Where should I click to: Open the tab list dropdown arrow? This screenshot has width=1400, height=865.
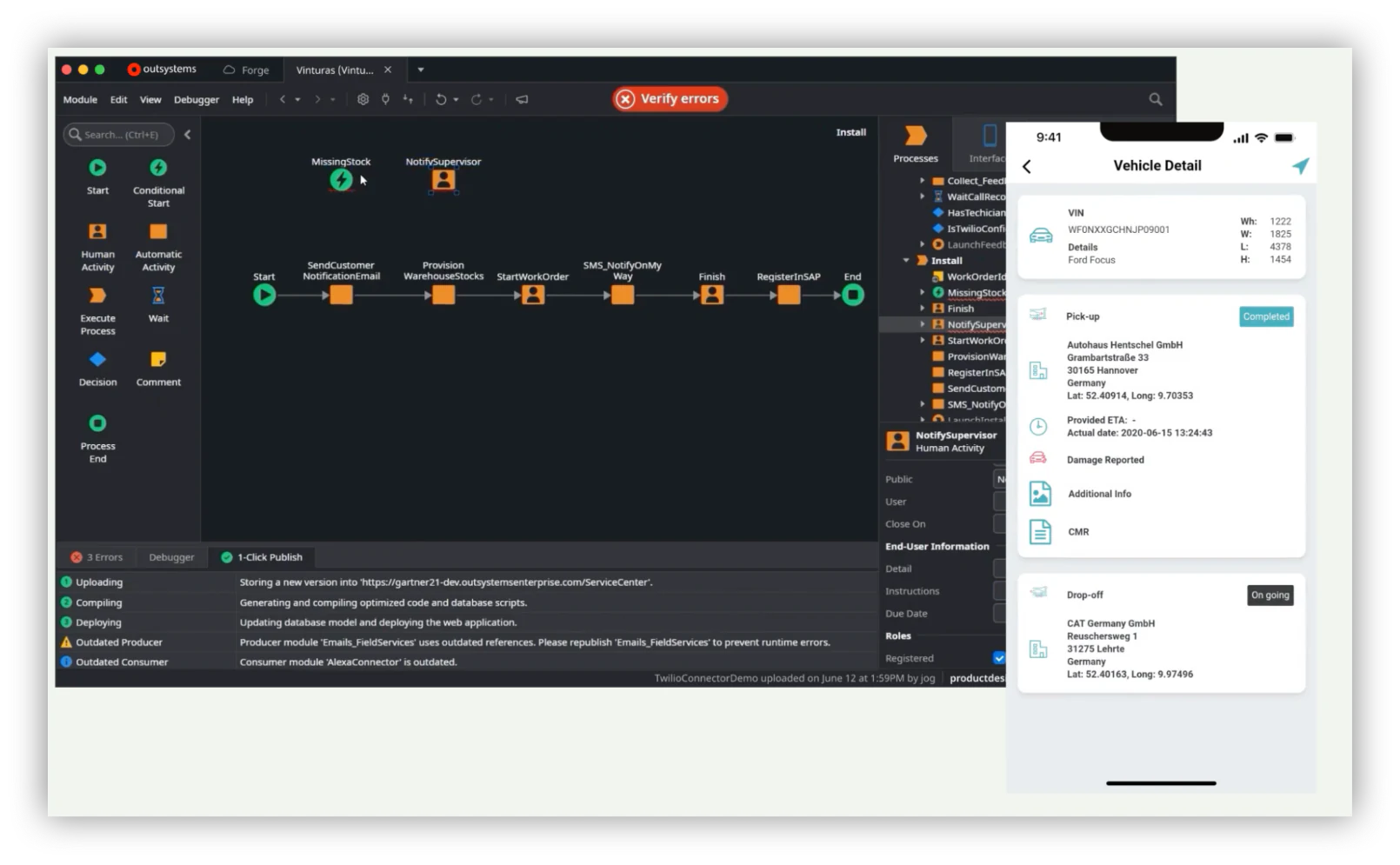click(421, 70)
